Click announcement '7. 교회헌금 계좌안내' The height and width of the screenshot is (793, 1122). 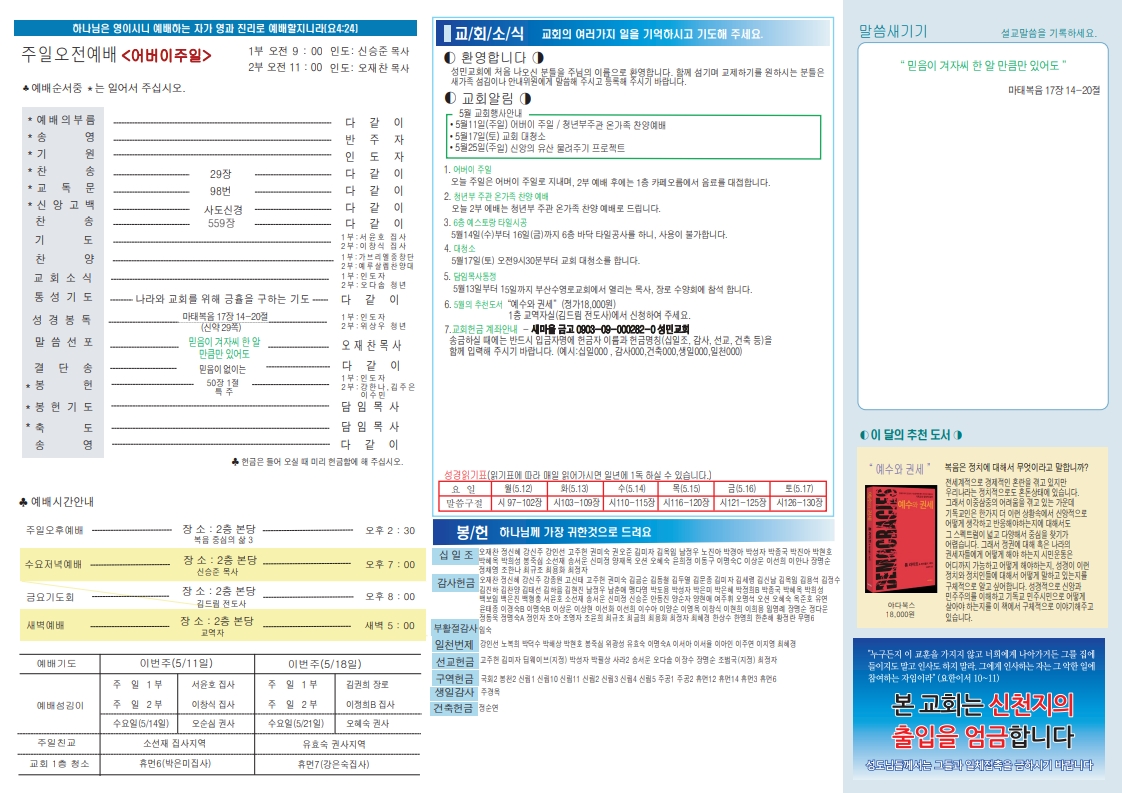481,329
